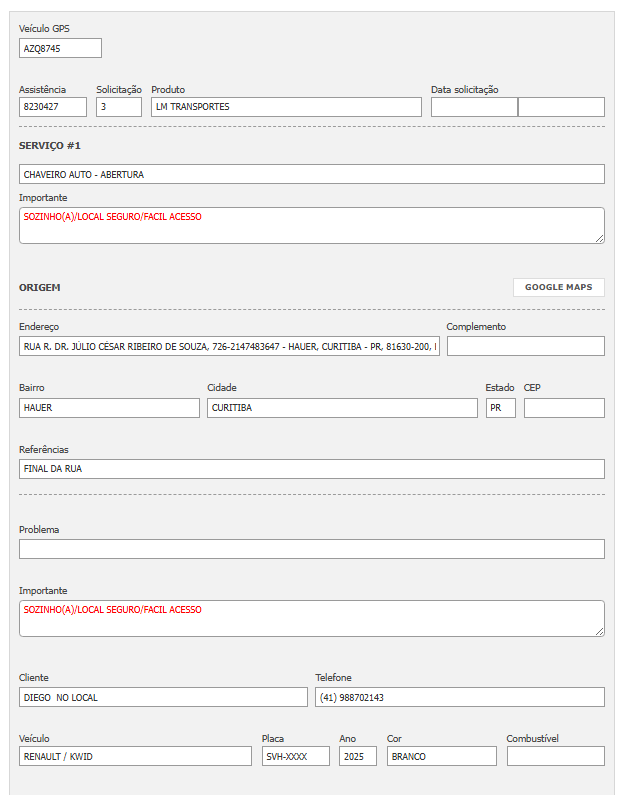Focus the empty Combustível field
Screen dimensions: 638x795
555,756
